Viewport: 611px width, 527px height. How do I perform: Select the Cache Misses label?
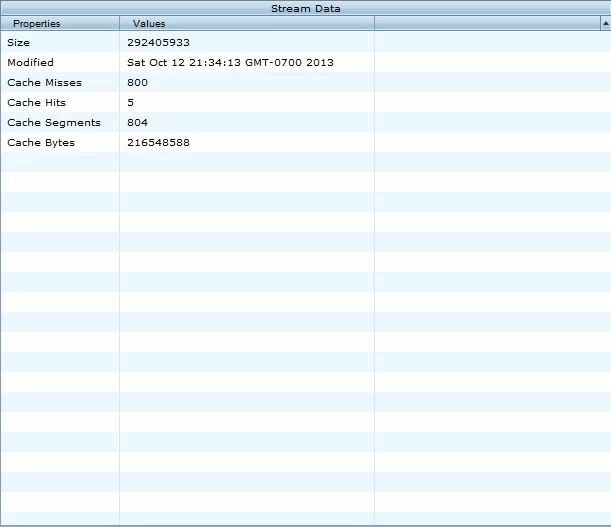coord(44,83)
